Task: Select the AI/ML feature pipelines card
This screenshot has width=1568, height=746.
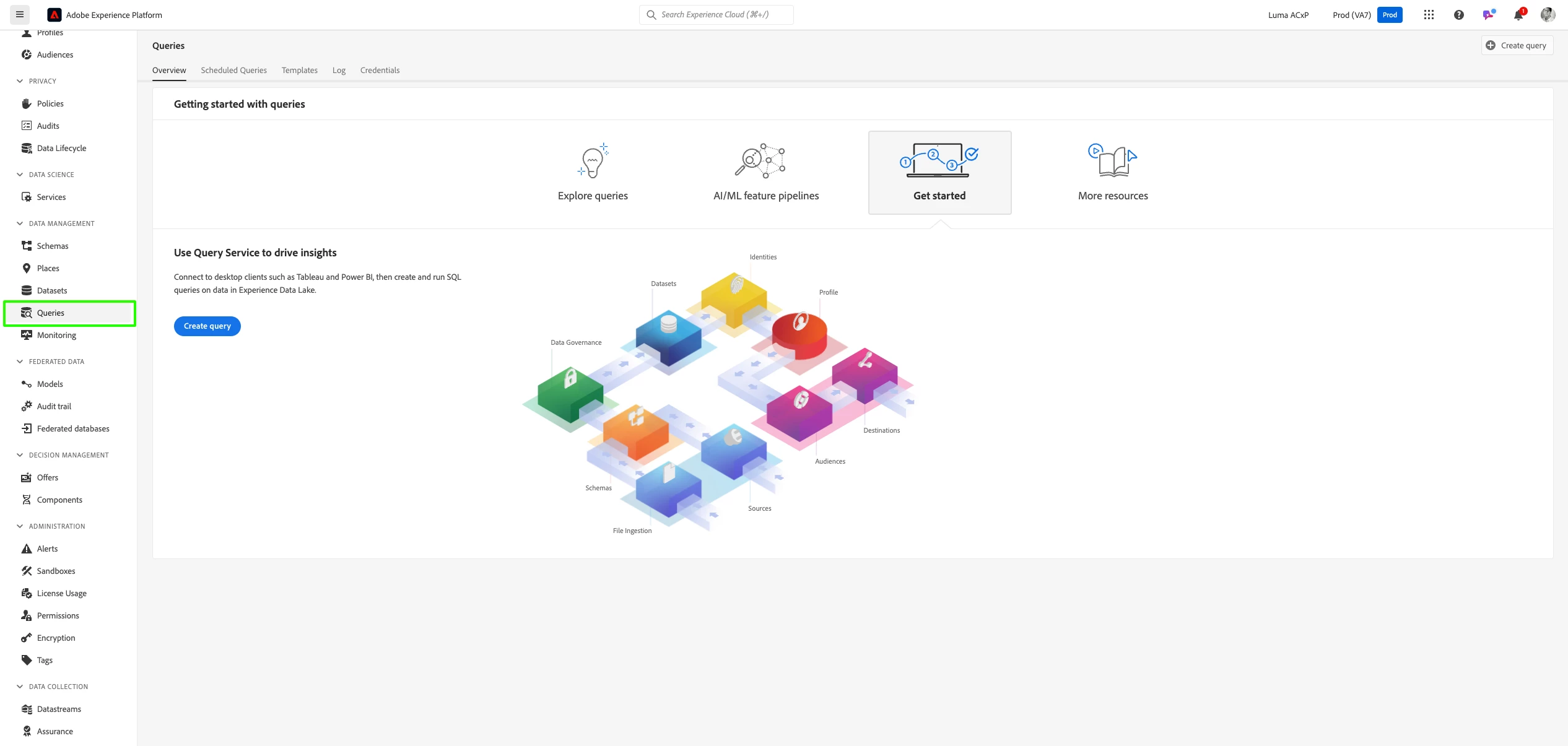Action: (x=766, y=173)
